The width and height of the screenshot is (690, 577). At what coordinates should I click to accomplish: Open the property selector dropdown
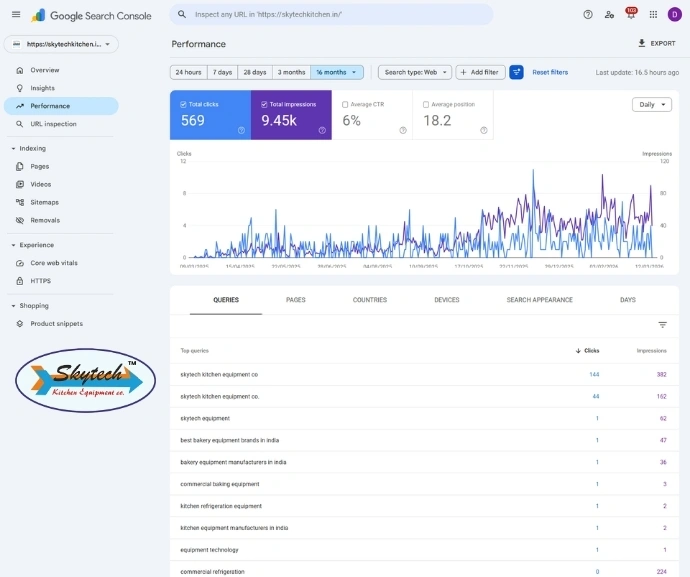[62, 44]
